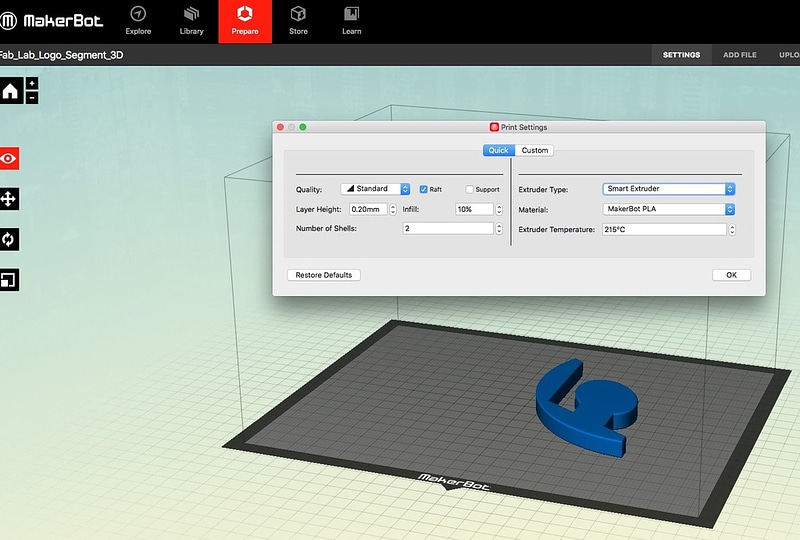
Task: Click the Layer Height field
Action: point(368,209)
